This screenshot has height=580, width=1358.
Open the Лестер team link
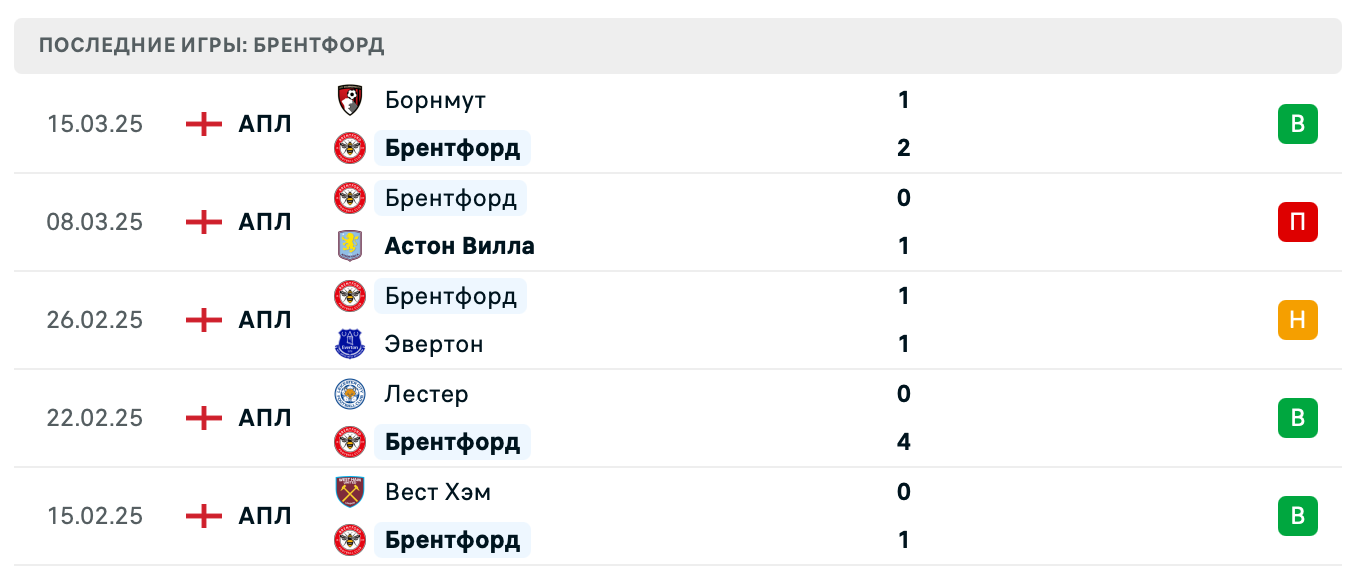click(x=426, y=394)
